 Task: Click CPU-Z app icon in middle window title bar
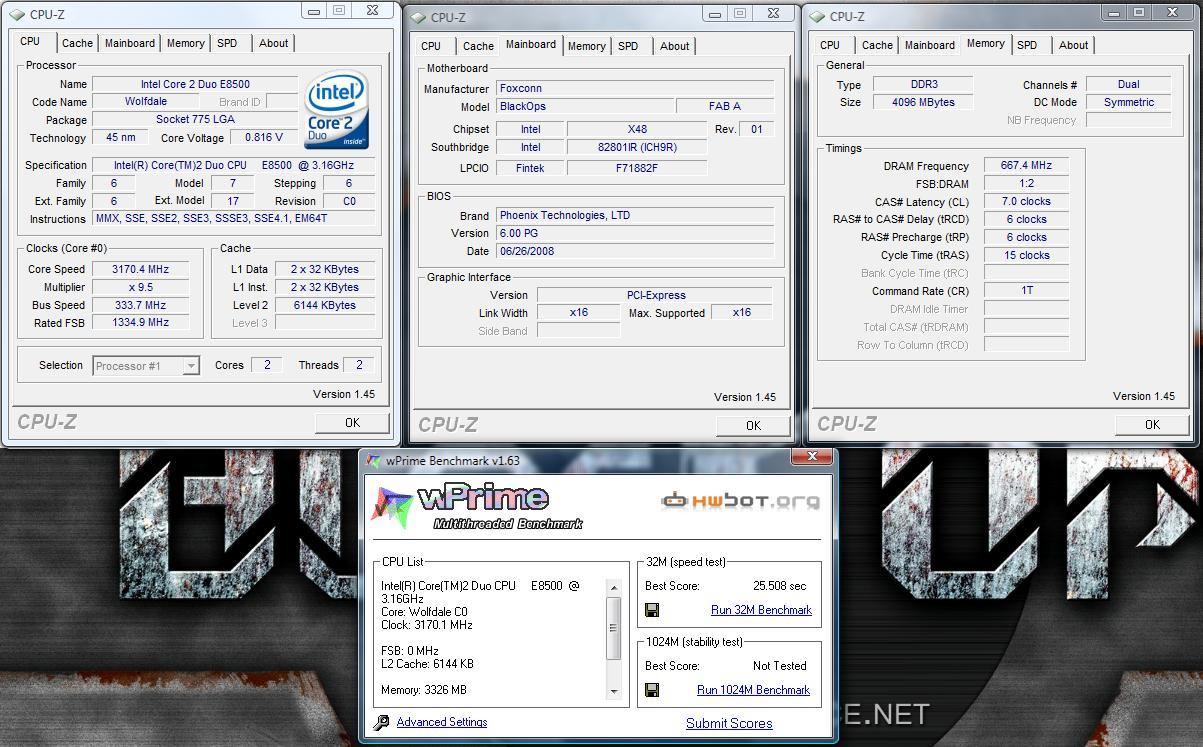tap(417, 17)
